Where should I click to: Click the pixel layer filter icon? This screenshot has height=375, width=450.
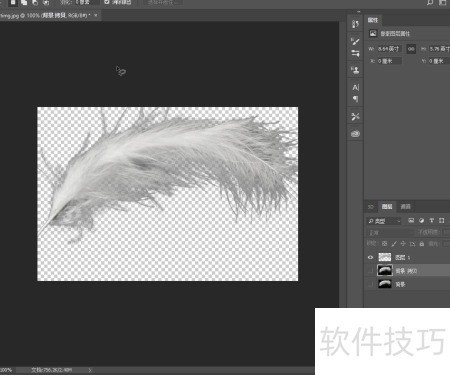click(x=411, y=220)
